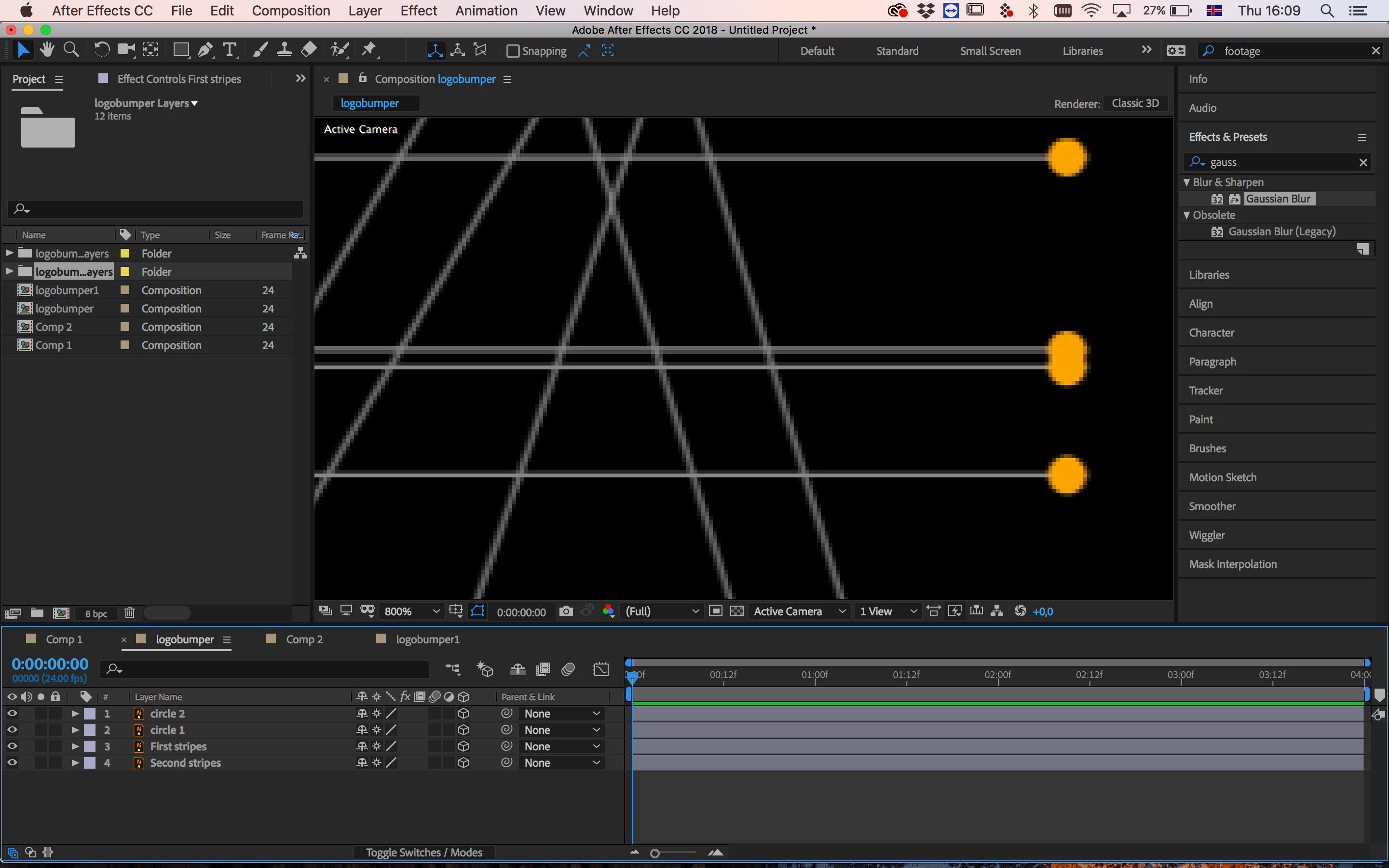
Task: Open Classic 3D renderer button
Action: coord(1135,103)
